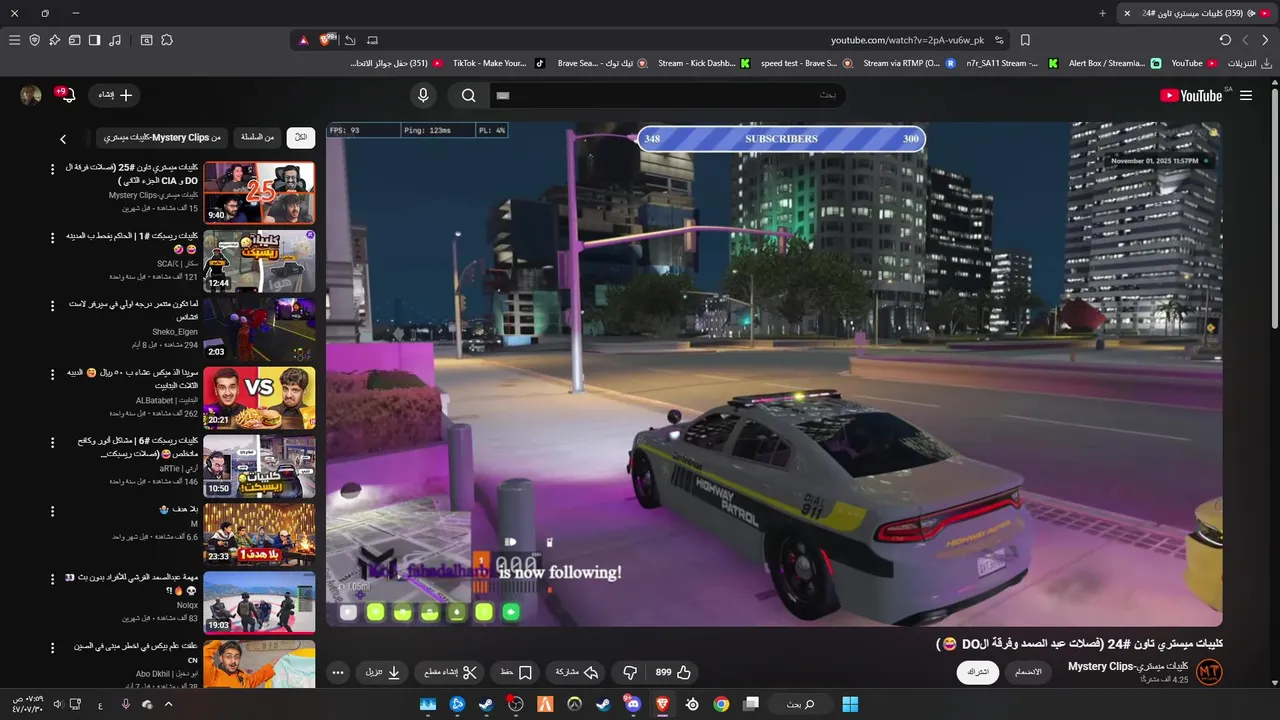
Task: Open the 20:21 VS burger video thumbnail
Action: [259, 397]
